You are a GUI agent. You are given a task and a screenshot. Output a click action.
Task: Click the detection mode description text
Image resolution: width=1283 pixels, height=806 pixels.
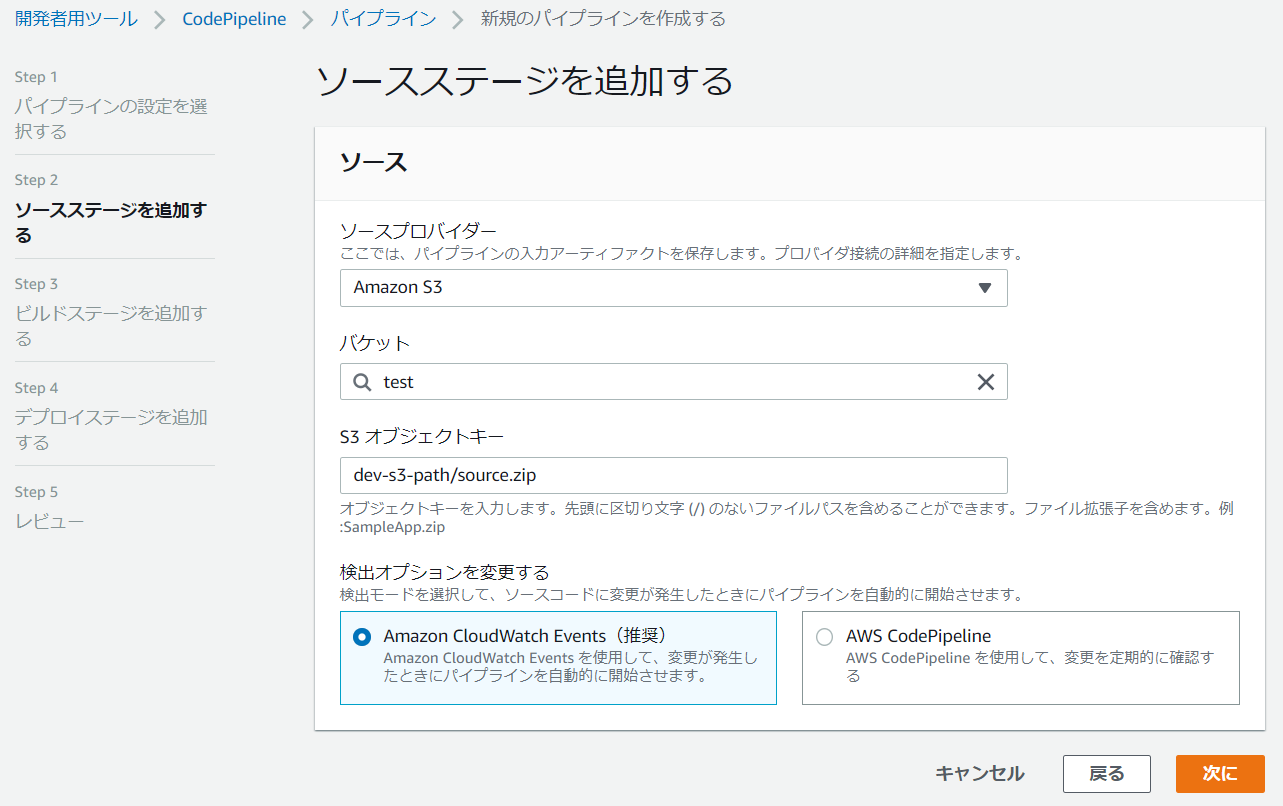click(682, 595)
